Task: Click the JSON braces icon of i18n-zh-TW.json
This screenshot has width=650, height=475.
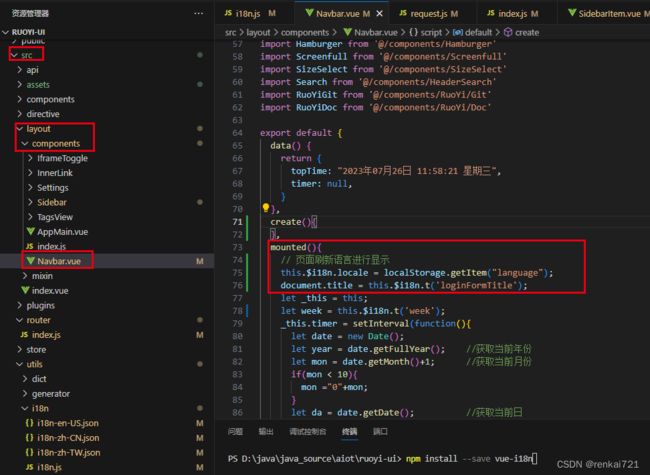Action: [29, 452]
